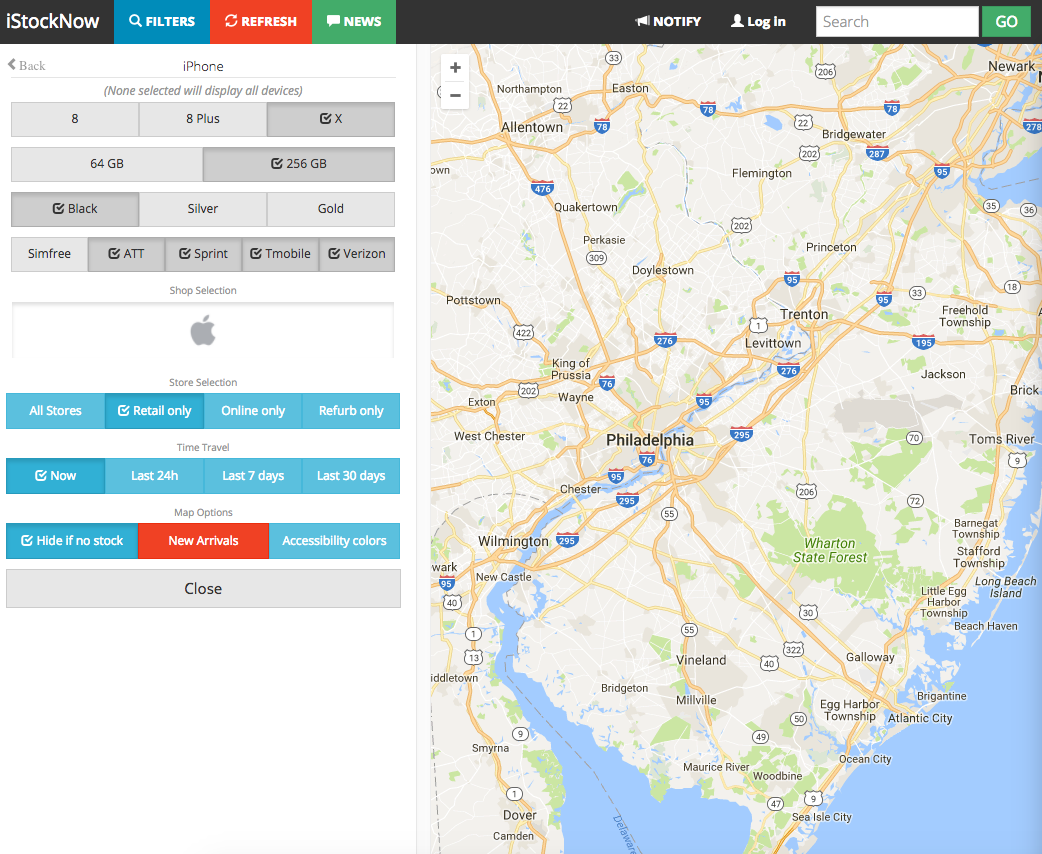Uncheck the Tmobile carrier

tap(280, 255)
